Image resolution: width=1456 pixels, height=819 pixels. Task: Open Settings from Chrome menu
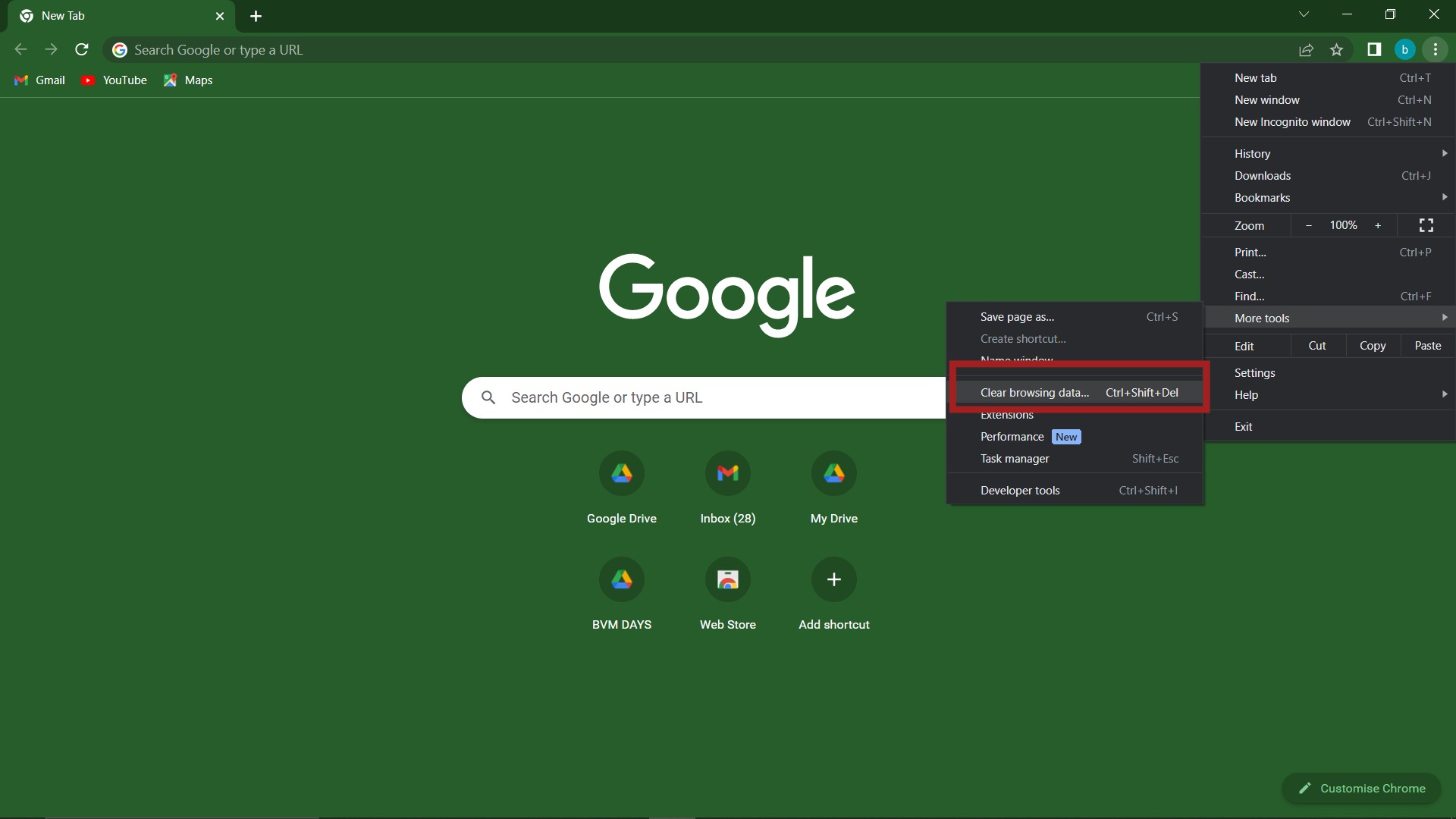pos(1328,373)
